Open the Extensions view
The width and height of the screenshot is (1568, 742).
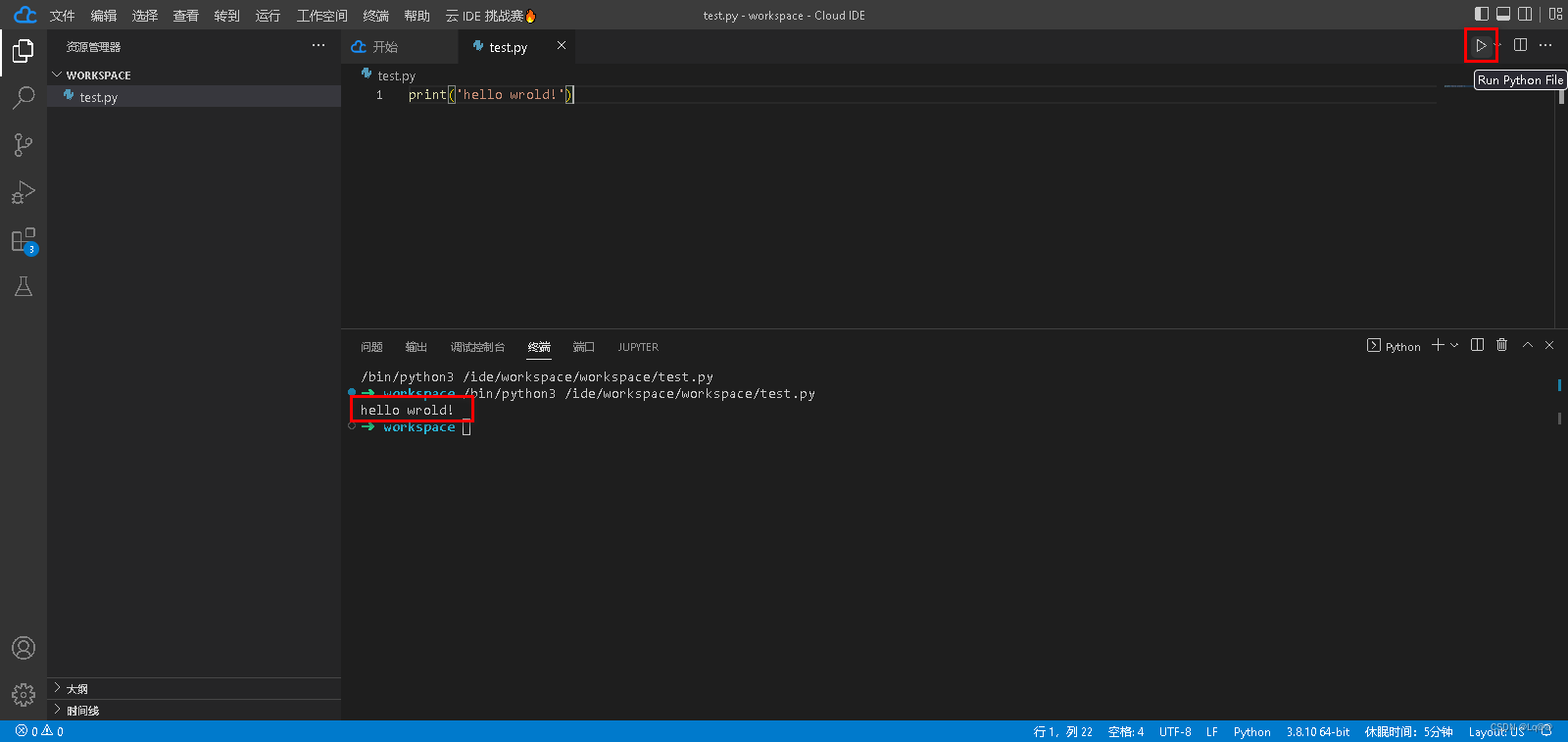(x=24, y=240)
